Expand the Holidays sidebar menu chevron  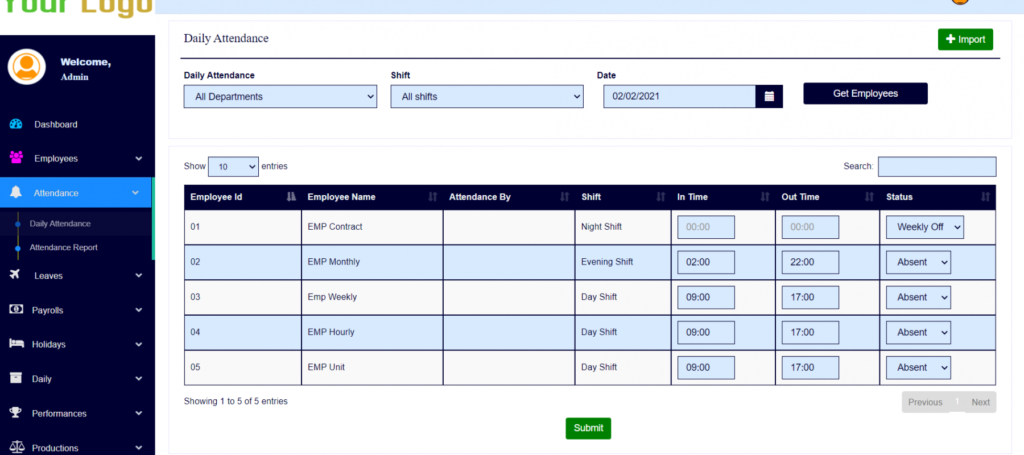[138, 344]
